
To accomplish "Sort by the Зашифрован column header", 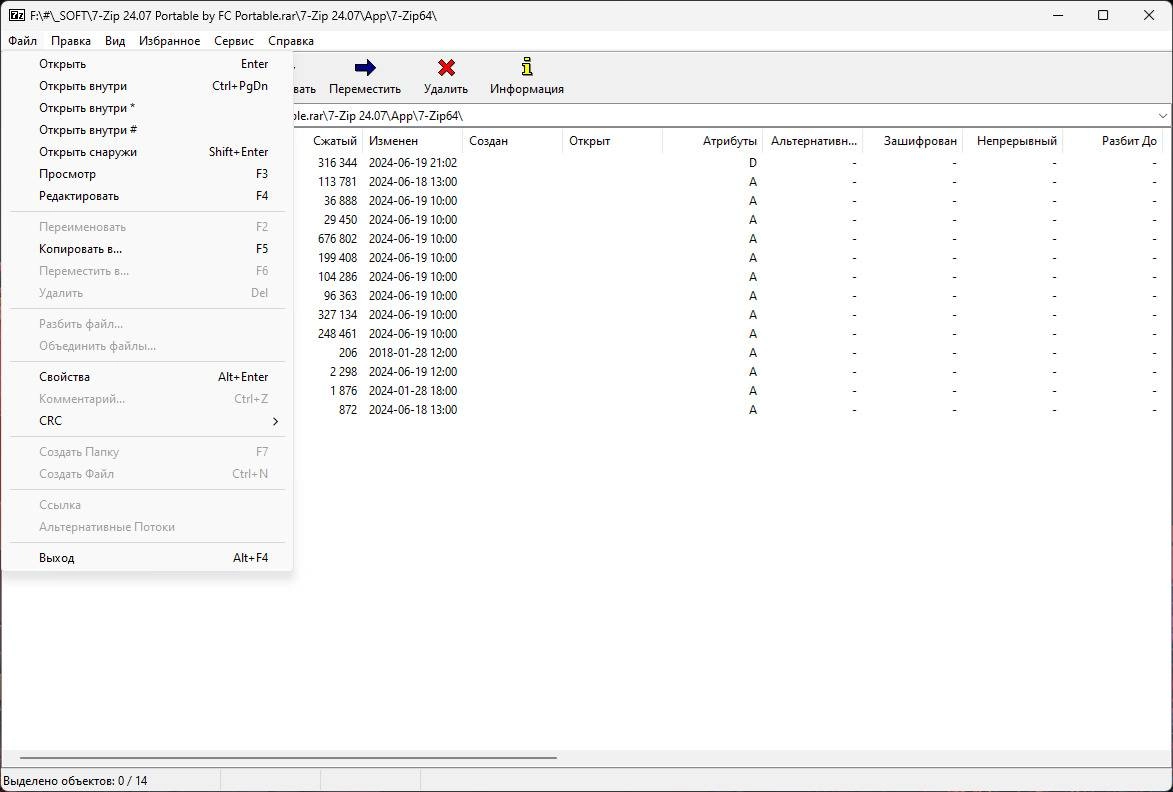I will point(913,141).
